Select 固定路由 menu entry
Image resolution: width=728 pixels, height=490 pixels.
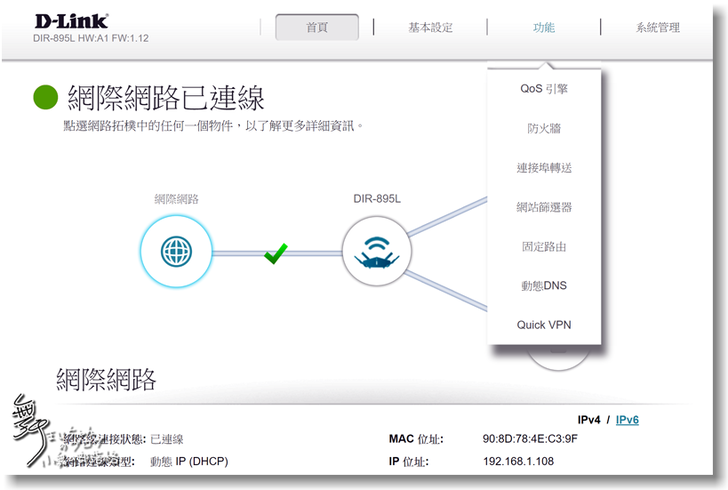[x=544, y=246]
